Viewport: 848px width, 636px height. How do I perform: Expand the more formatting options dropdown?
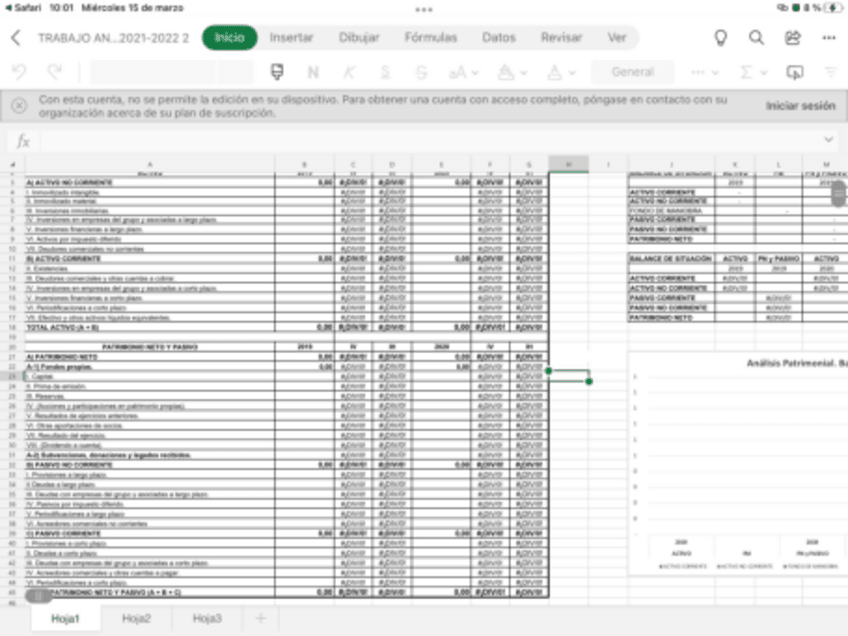tap(704, 72)
